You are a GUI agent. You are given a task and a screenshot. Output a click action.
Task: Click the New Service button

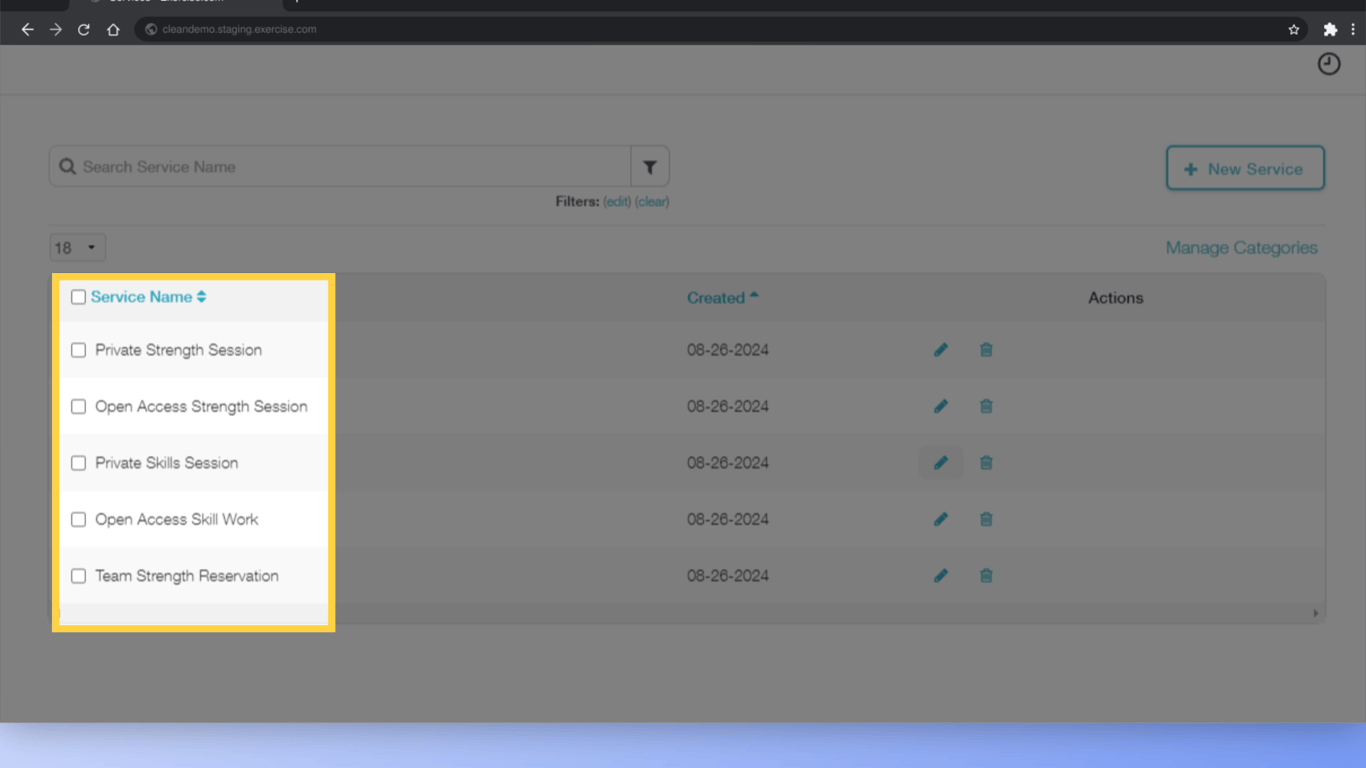pos(1245,168)
